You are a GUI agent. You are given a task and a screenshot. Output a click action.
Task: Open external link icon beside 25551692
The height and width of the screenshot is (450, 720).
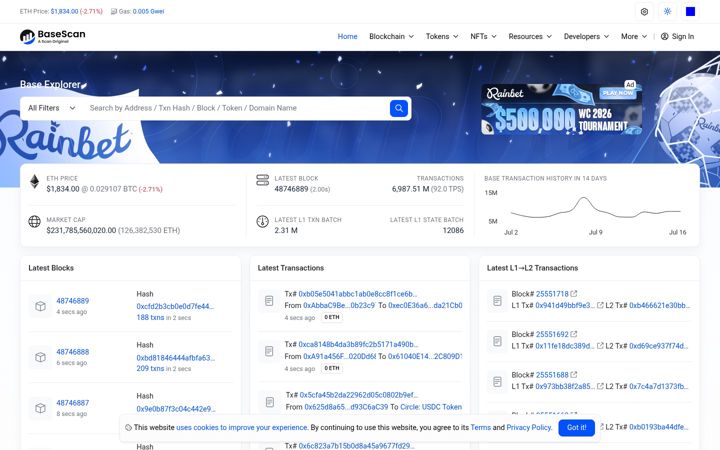point(574,334)
